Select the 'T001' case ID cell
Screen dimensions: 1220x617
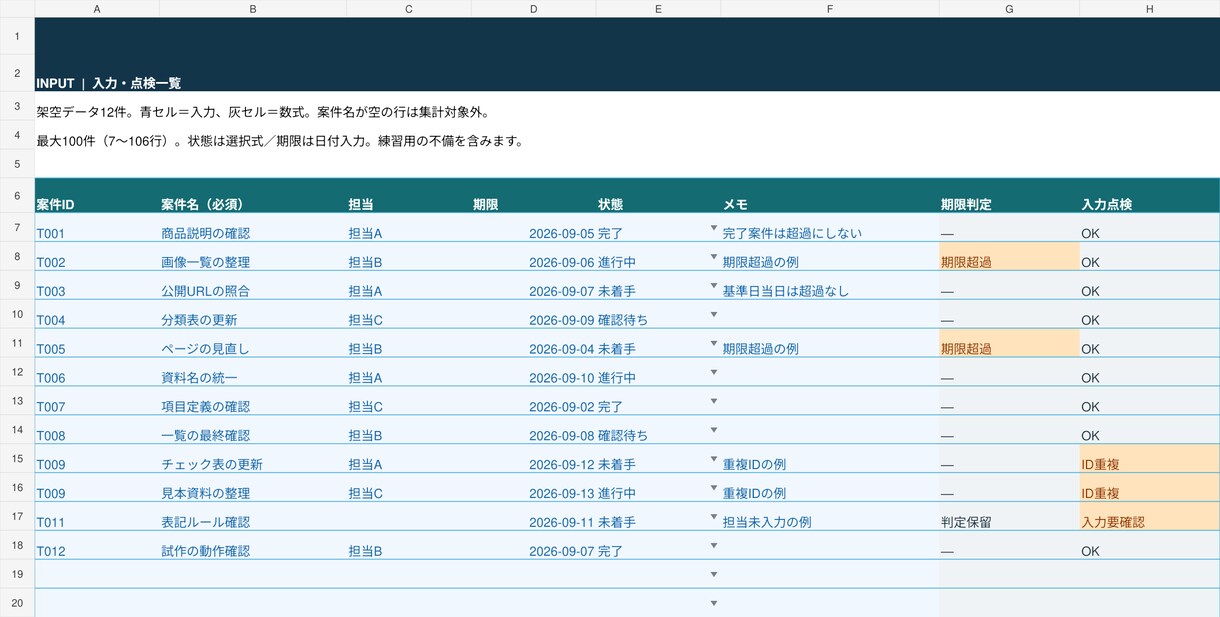(97, 228)
